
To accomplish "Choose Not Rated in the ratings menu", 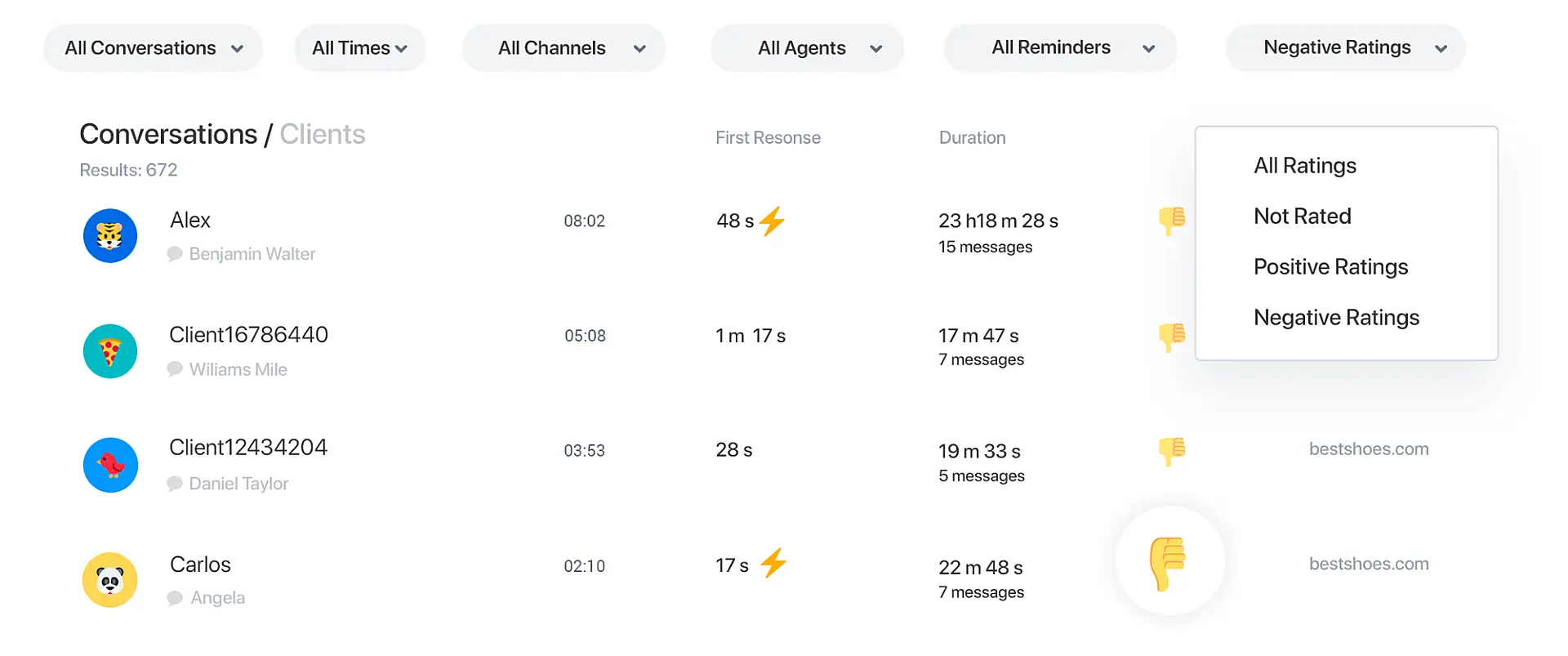I will coord(1303,216).
